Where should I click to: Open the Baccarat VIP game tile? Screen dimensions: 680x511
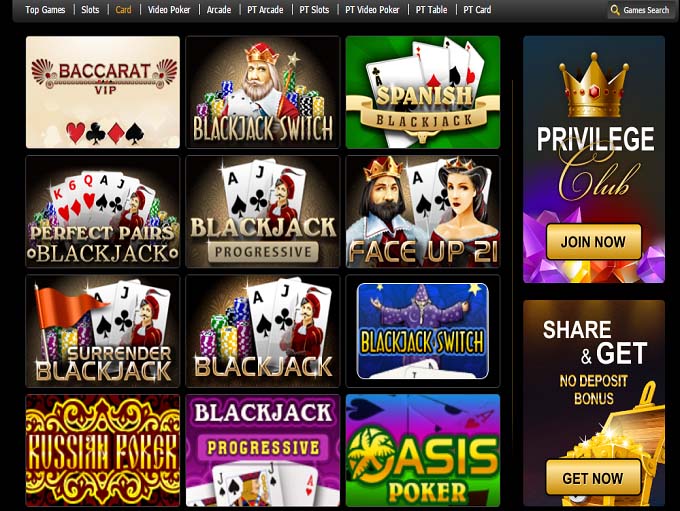(x=103, y=92)
